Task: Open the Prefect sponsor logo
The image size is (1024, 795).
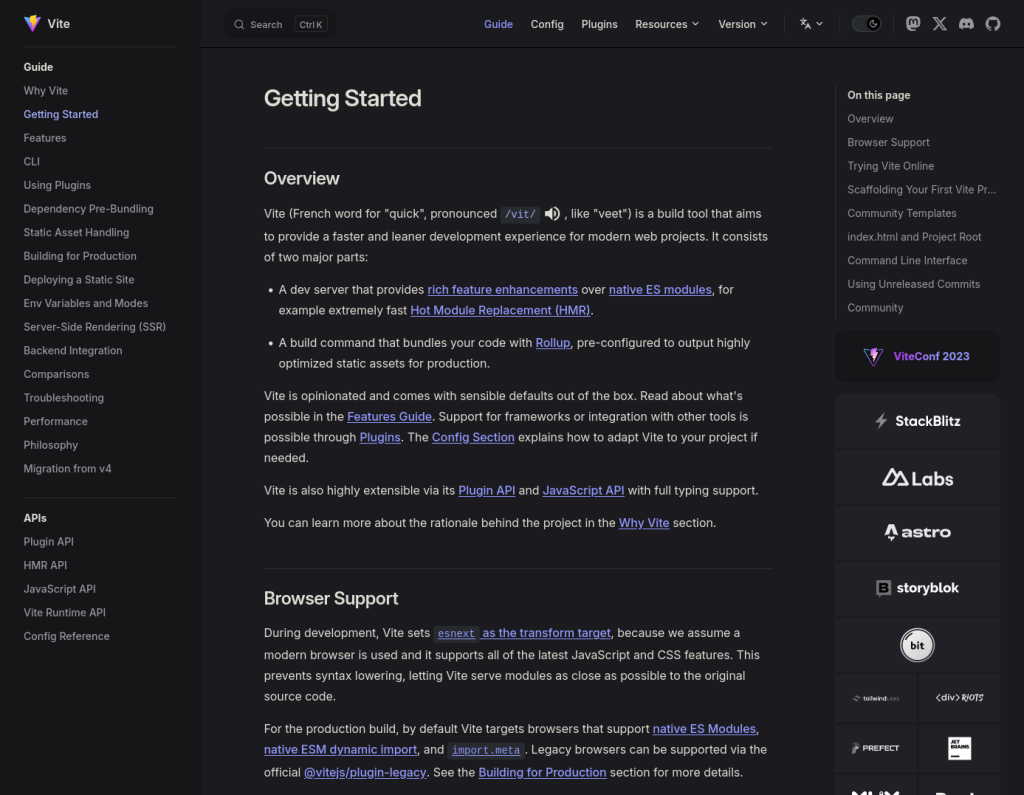Action: click(x=876, y=748)
